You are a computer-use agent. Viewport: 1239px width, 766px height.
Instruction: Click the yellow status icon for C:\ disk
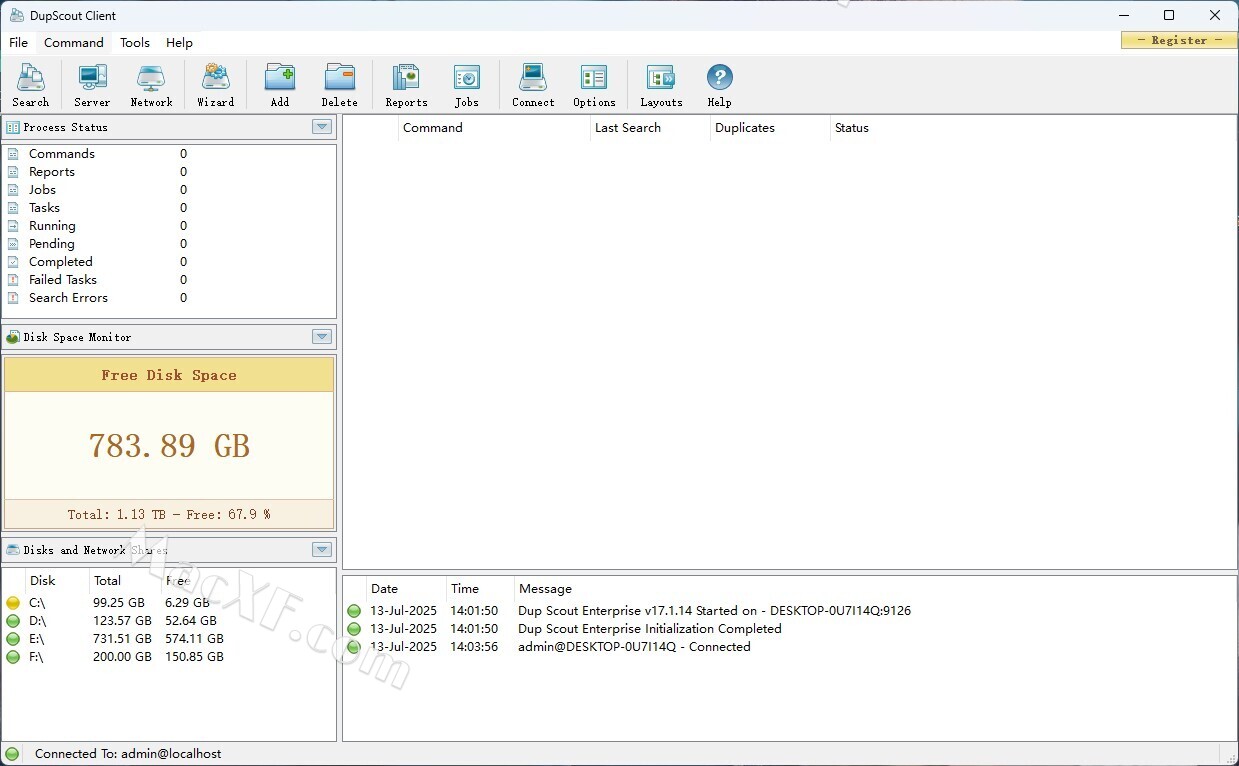[x=13, y=603]
